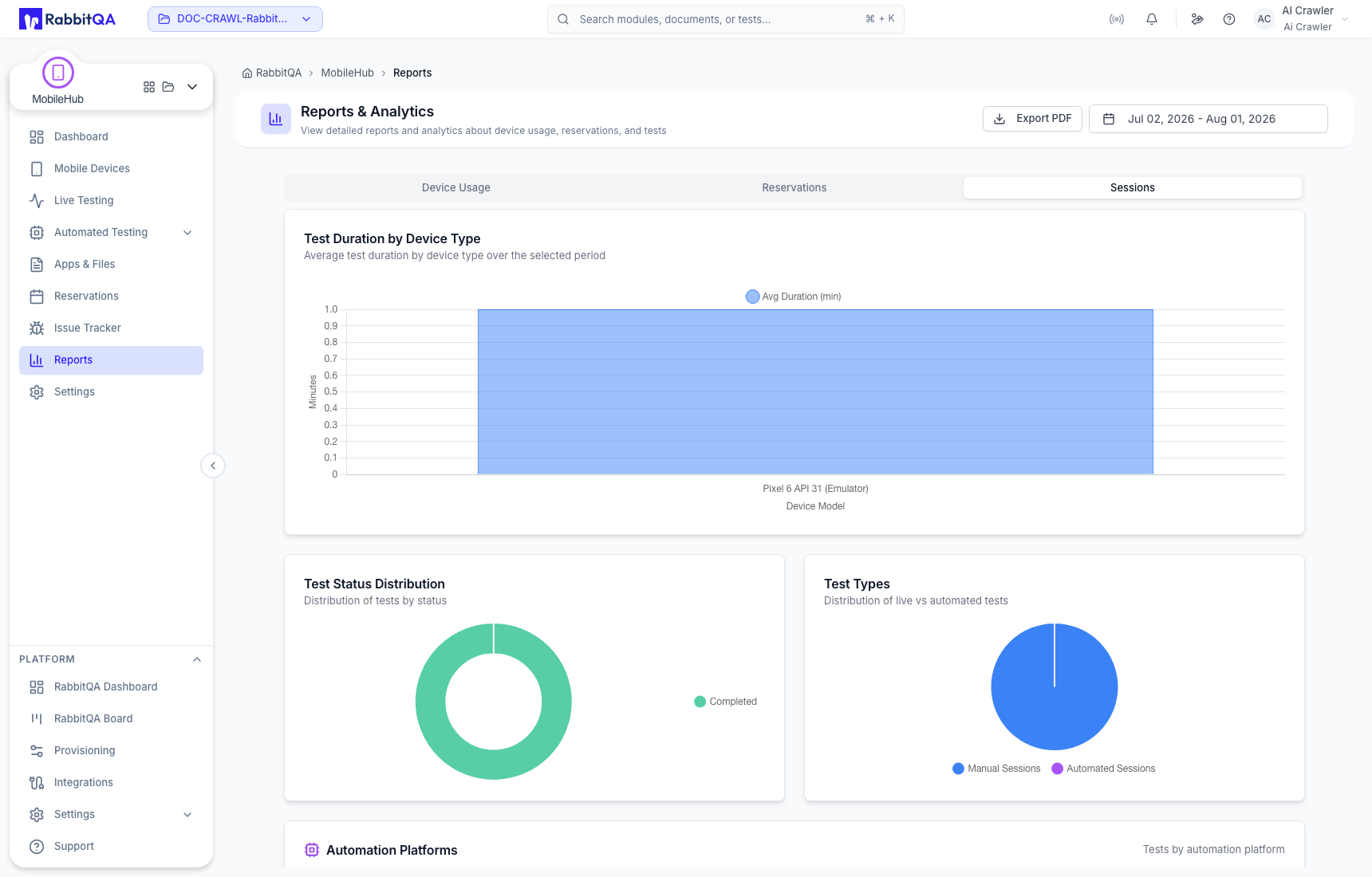Click the MobileHub Settings gear icon
The height and width of the screenshot is (877, 1372).
click(37, 392)
